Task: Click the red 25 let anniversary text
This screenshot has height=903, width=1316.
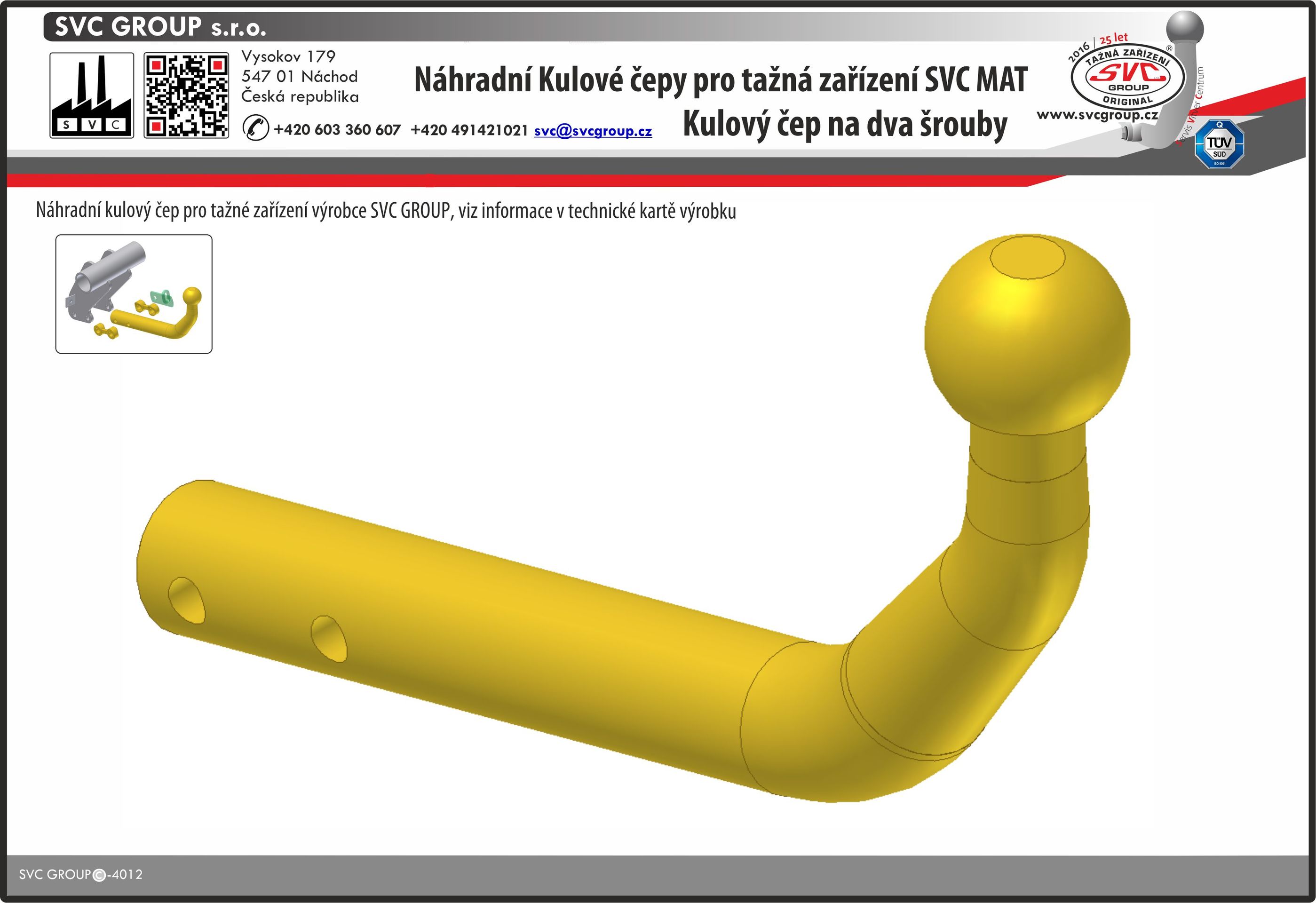Action: 1113,39
